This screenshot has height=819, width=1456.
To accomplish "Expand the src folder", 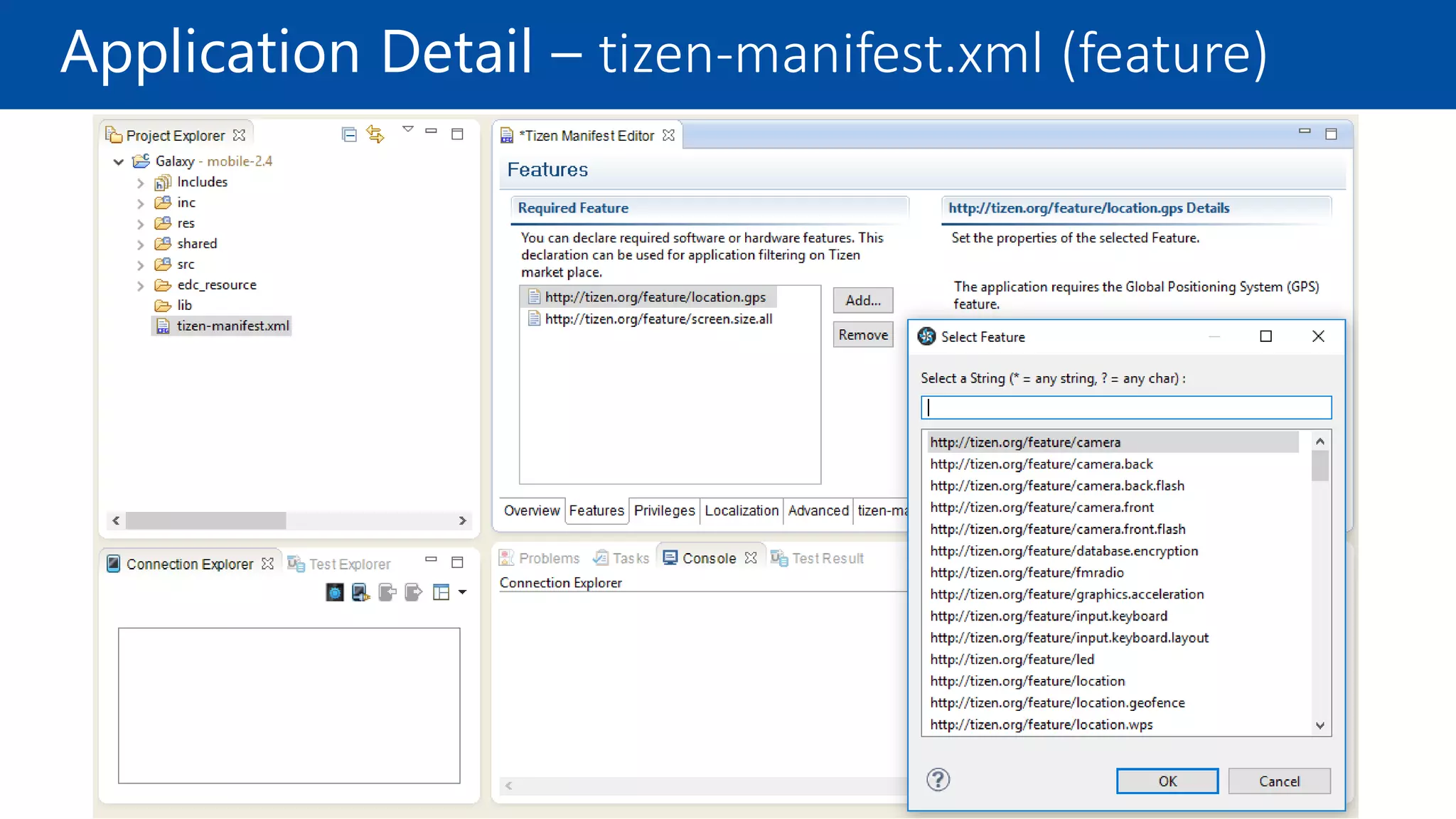I will point(141,265).
